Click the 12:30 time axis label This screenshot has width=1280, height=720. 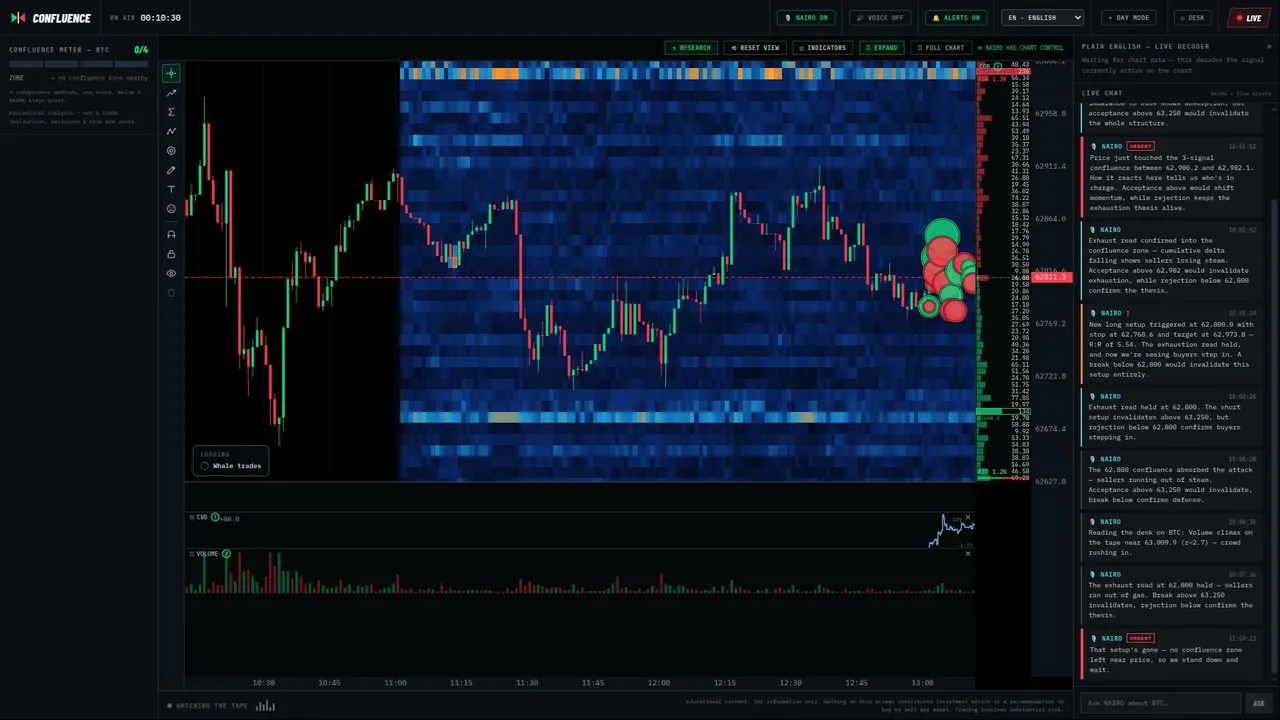(x=790, y=683)
